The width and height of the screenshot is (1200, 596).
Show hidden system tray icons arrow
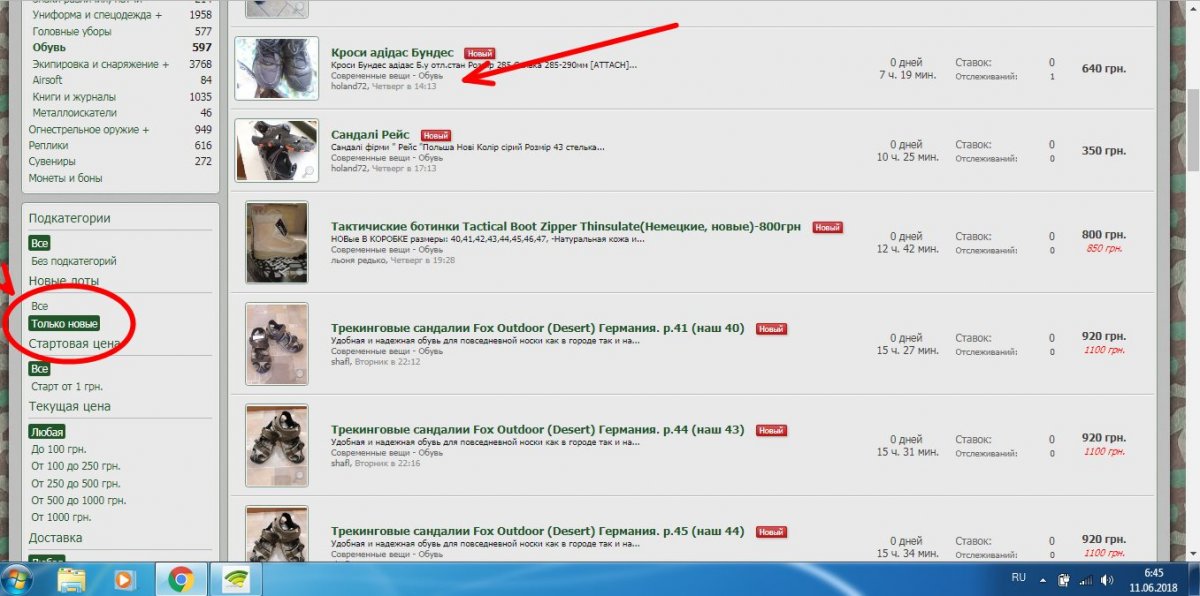pos(1043,579)
